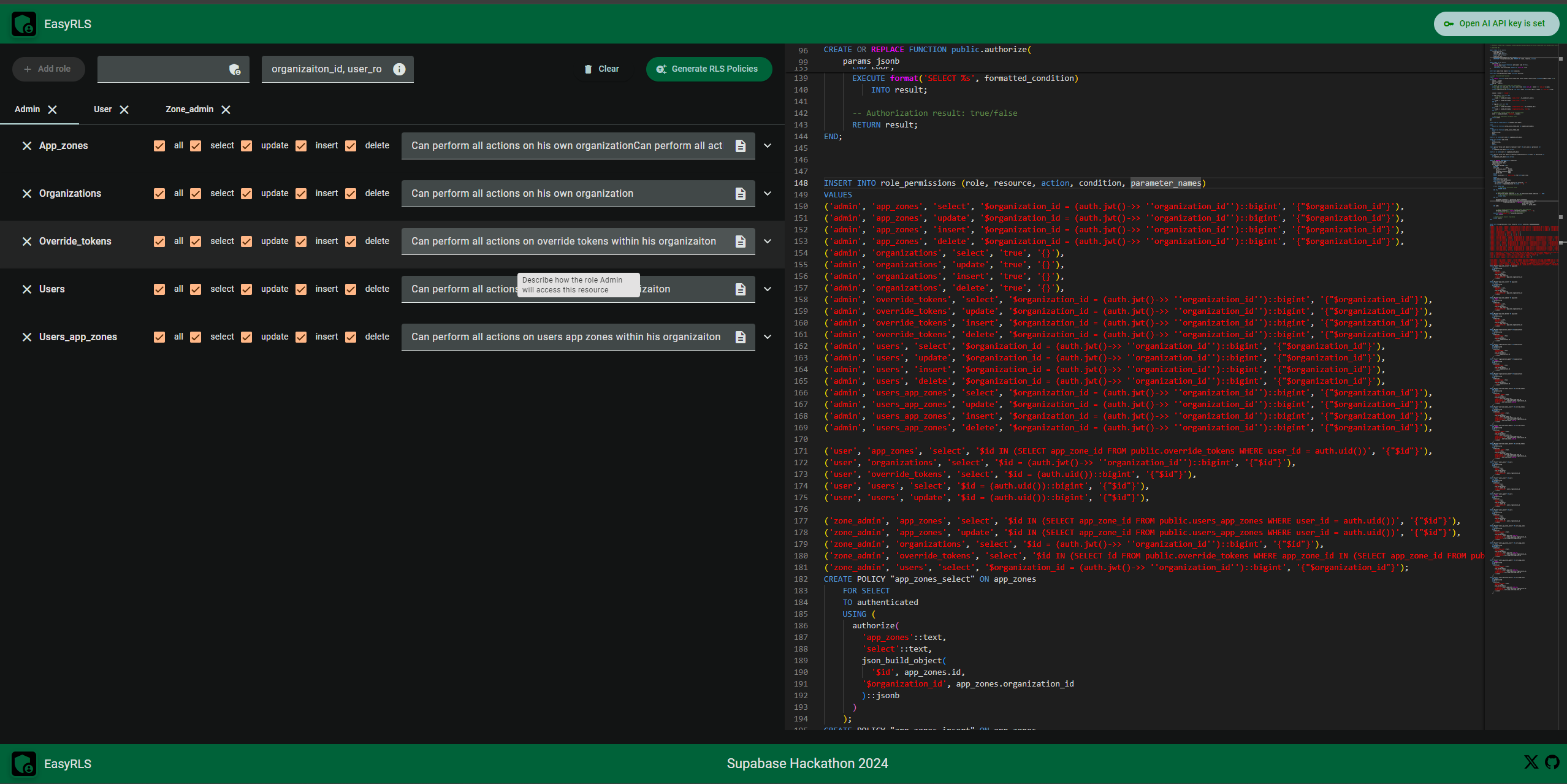Click the document icon on Override_tokens row
Image resolution: width=1567 pixels, height=784 pixels.
coord(741,241)
